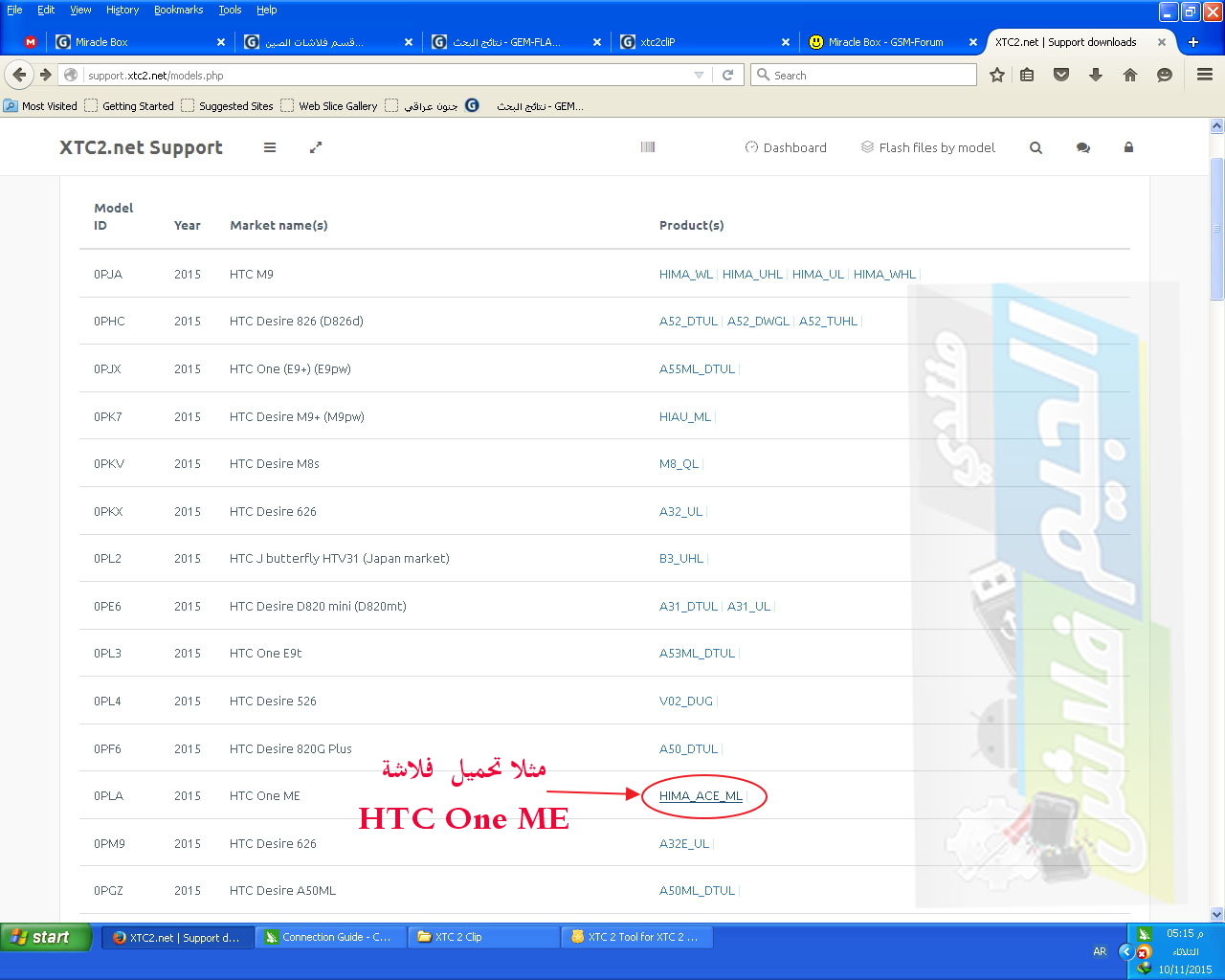Open the site search magnifier icon
The height and width of the screenshot is (980, 1225).
pyautogui.click(x=1036, y=147)
